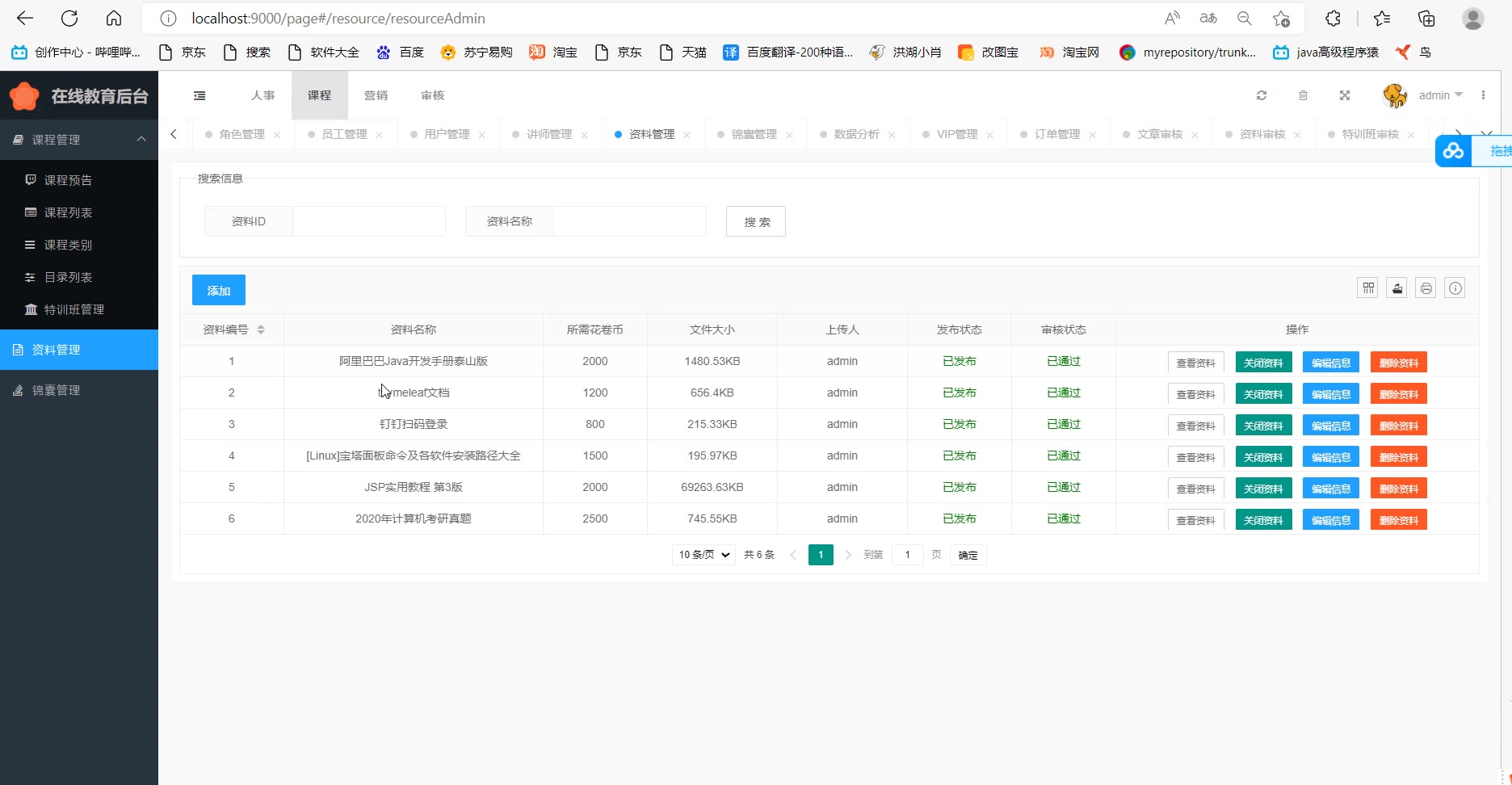Image resolution: width=1512 pixels, height=785 pixels.
Task: Toggle fullscreen with the expand icon
Action: tap(1345, 95)
